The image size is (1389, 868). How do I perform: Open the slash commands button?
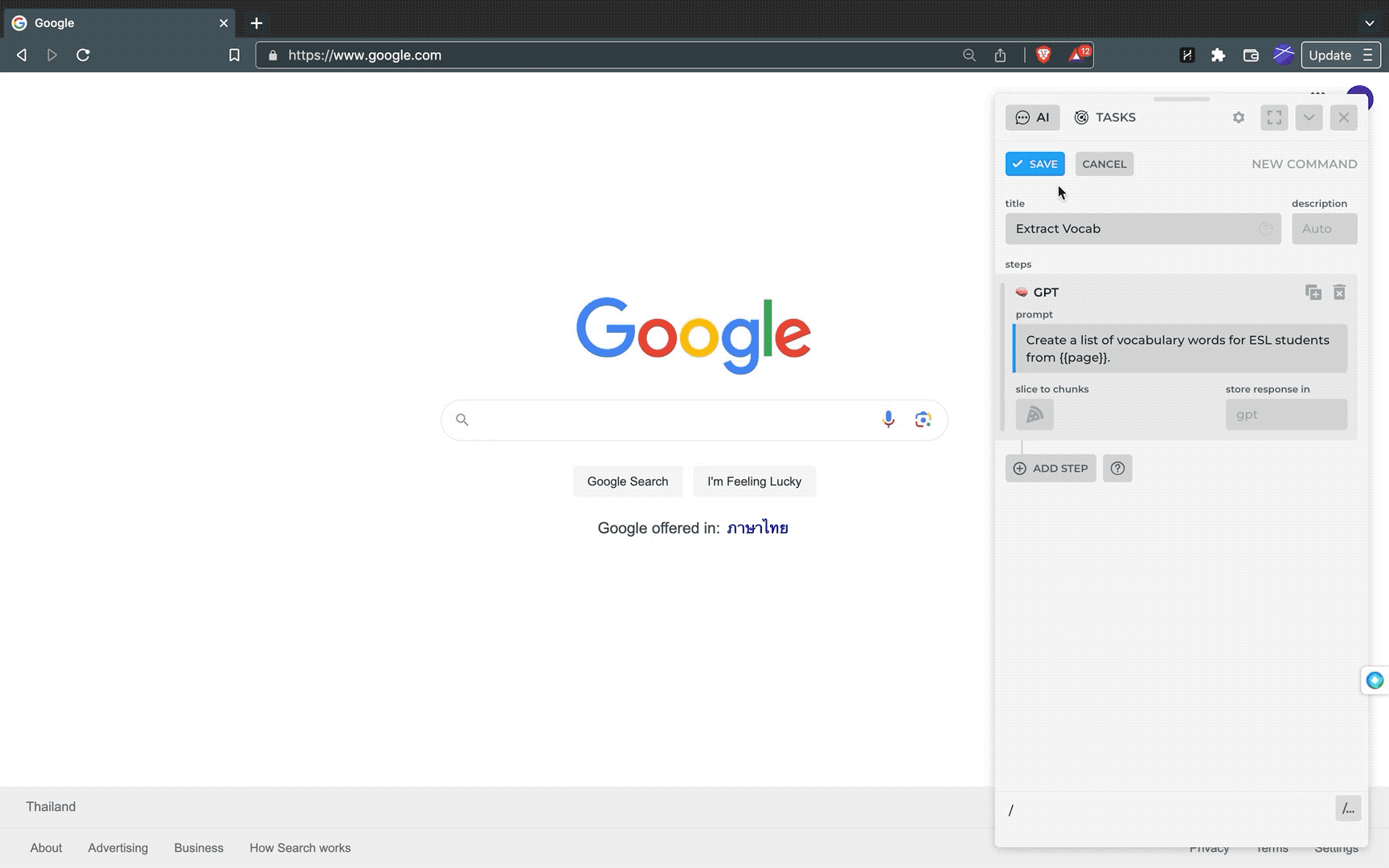[1348, 809]
